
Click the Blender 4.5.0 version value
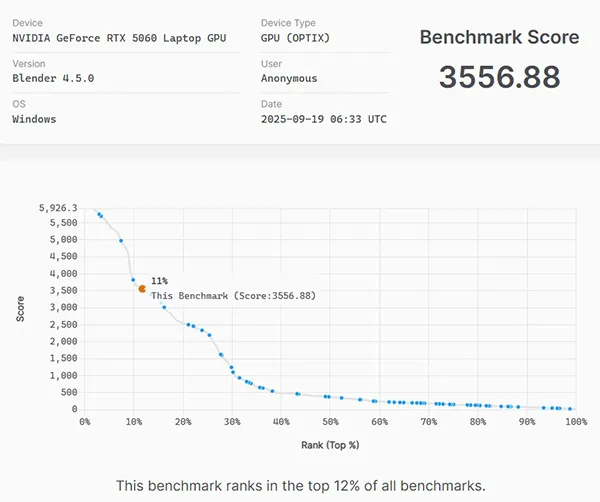coord(51,78)
